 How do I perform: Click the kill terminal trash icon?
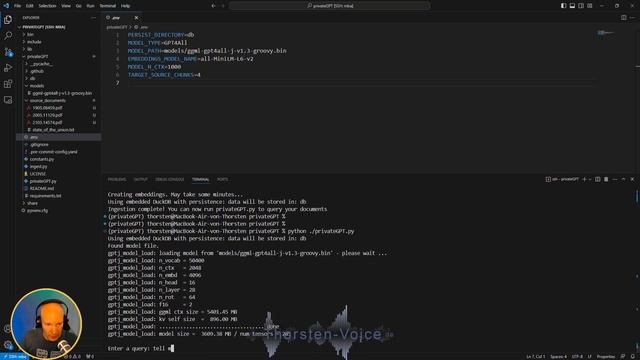click(x=606, y=179)
